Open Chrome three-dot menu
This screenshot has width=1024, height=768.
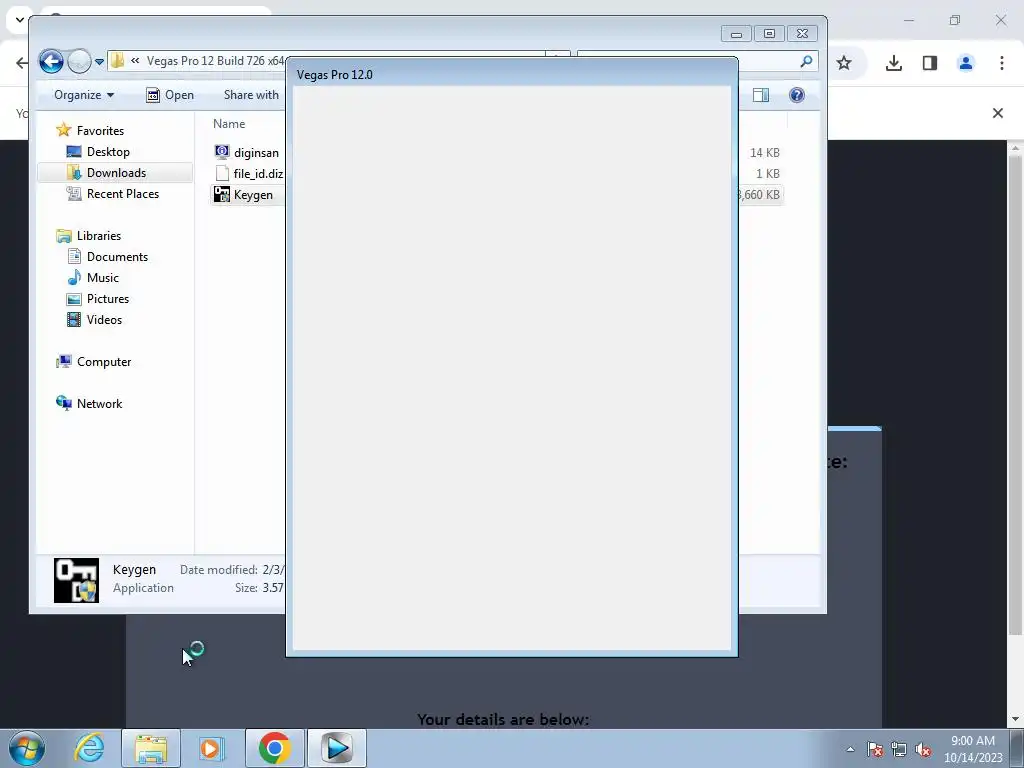coord(1002,63)
